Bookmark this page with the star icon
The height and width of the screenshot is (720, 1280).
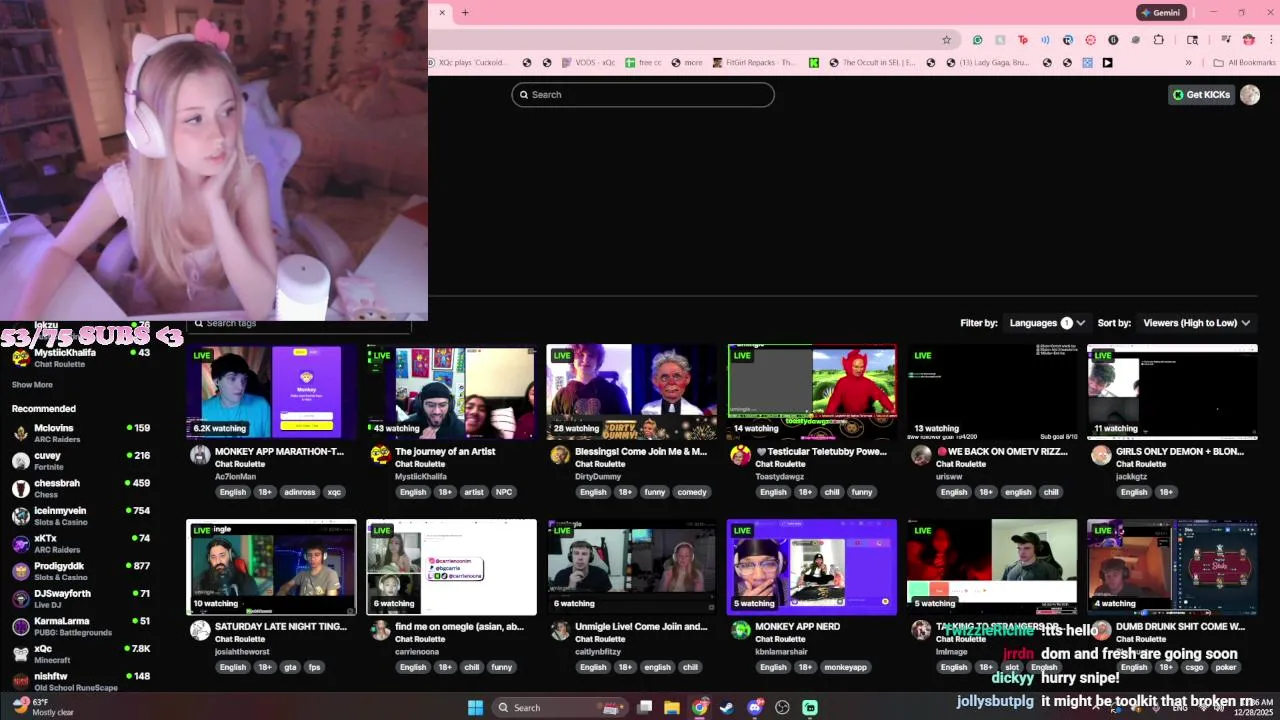point(946,40)
